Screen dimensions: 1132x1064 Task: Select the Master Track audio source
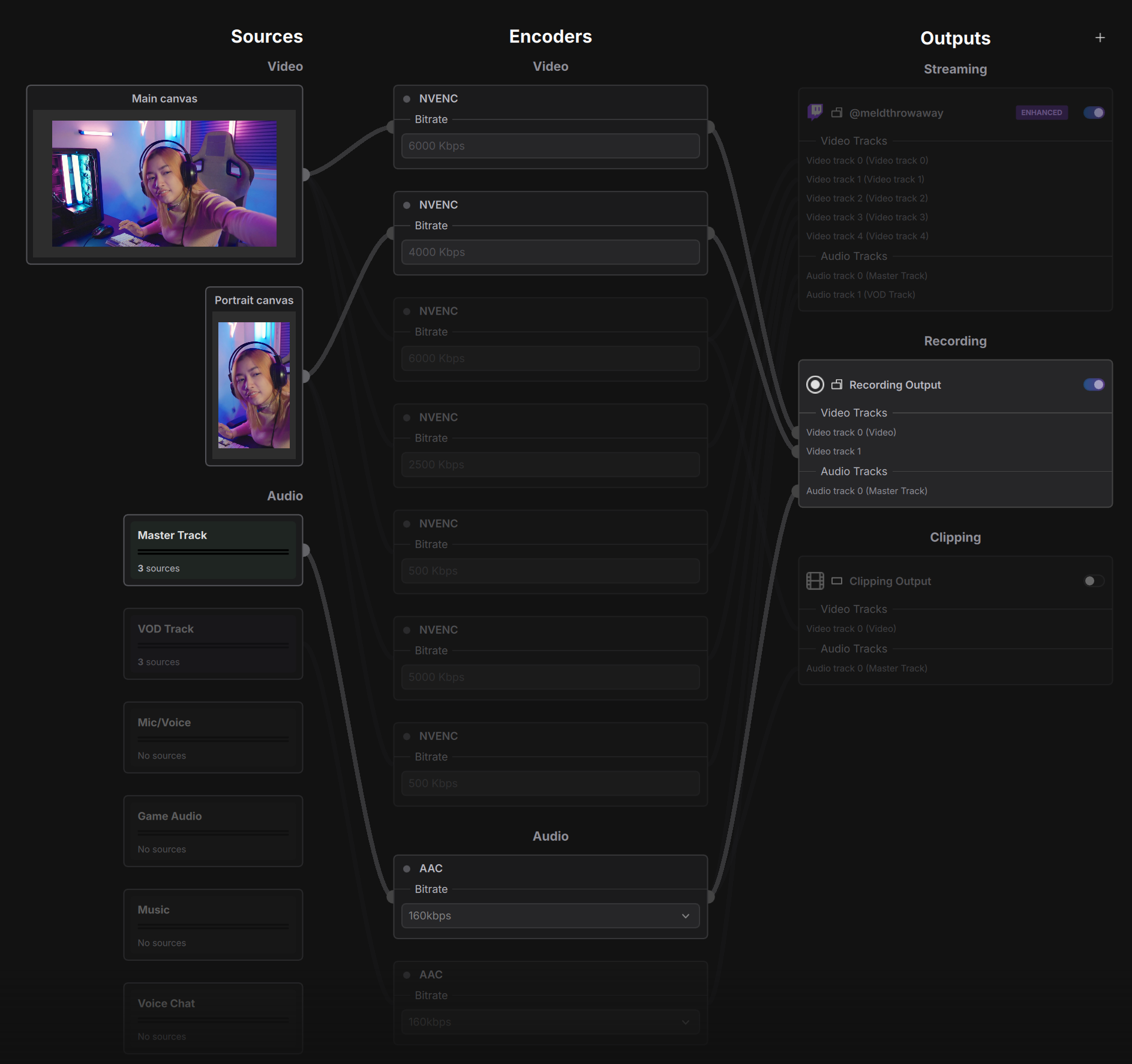[x=213, y=550]
